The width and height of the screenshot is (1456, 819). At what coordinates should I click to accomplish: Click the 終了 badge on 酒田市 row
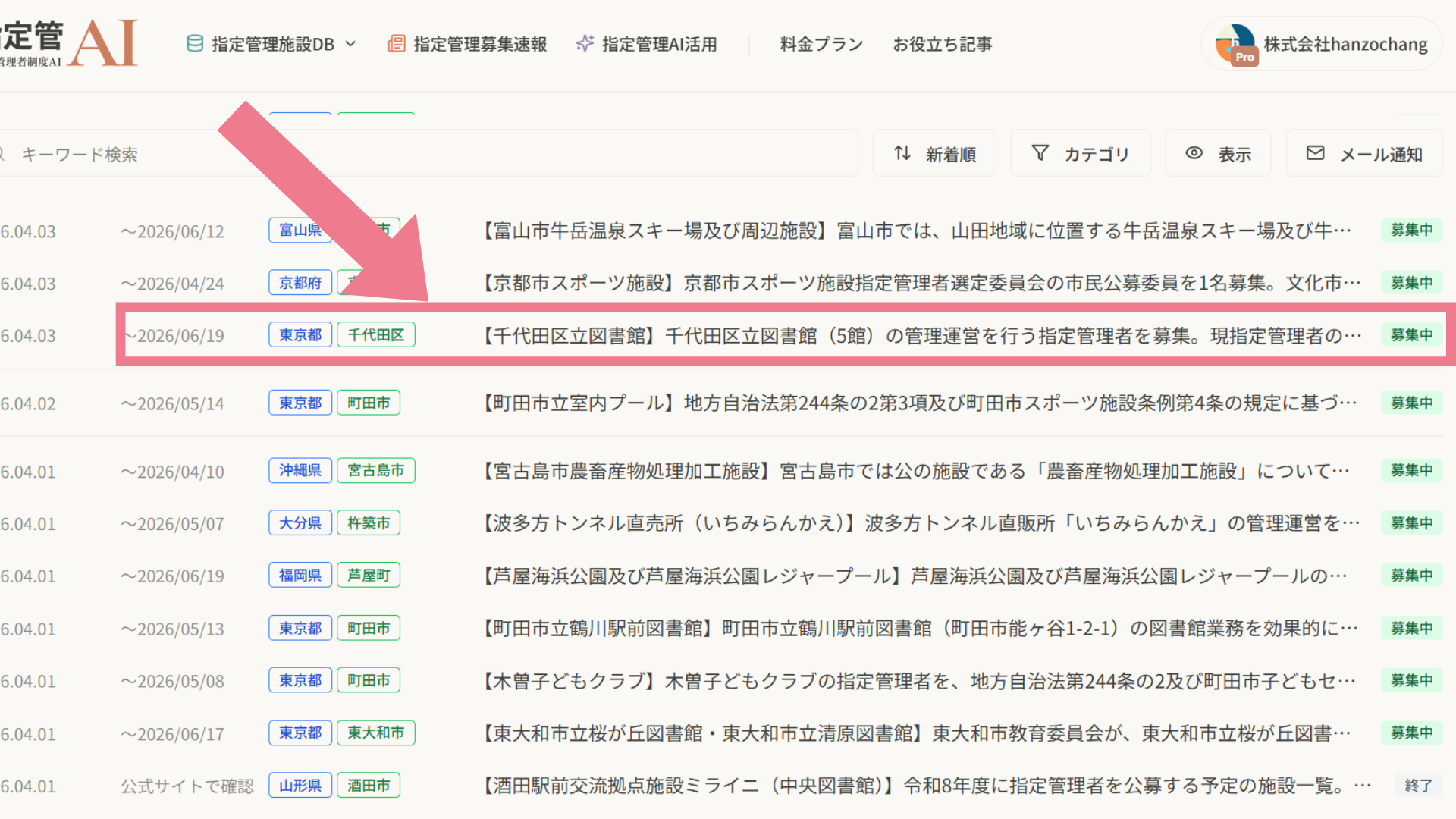(1417, 786)
